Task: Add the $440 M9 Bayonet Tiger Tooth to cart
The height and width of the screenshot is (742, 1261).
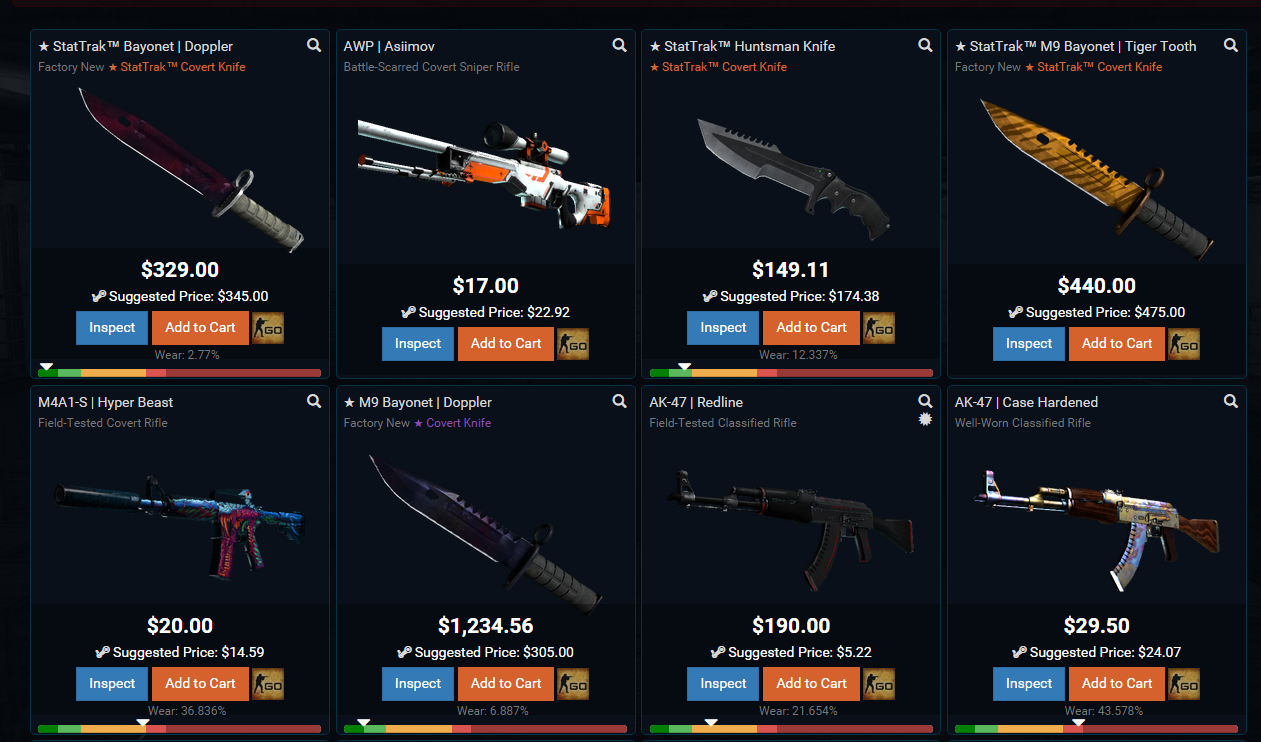Action: [x=1117, y=344]
